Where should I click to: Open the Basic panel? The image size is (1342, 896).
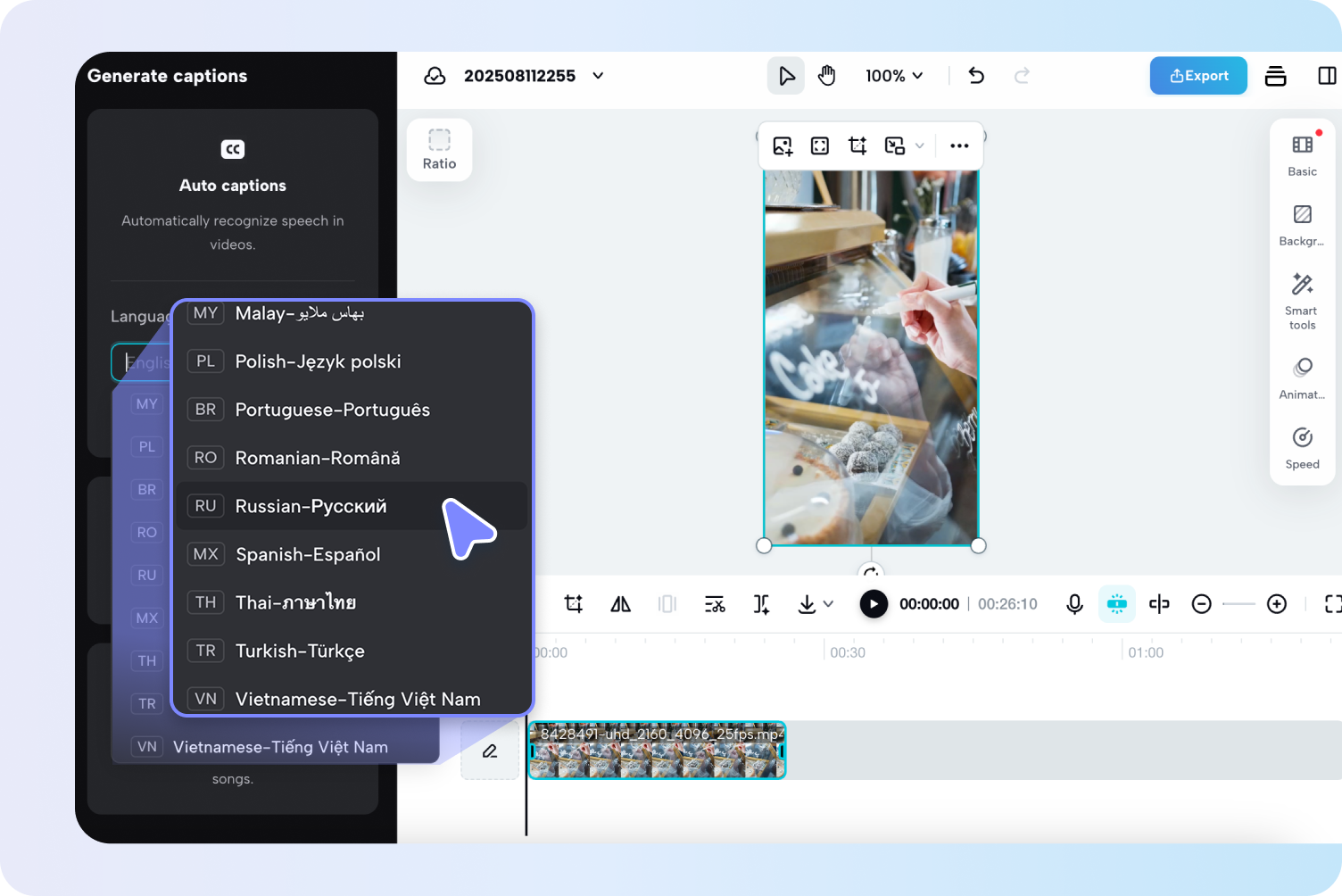1302,156
